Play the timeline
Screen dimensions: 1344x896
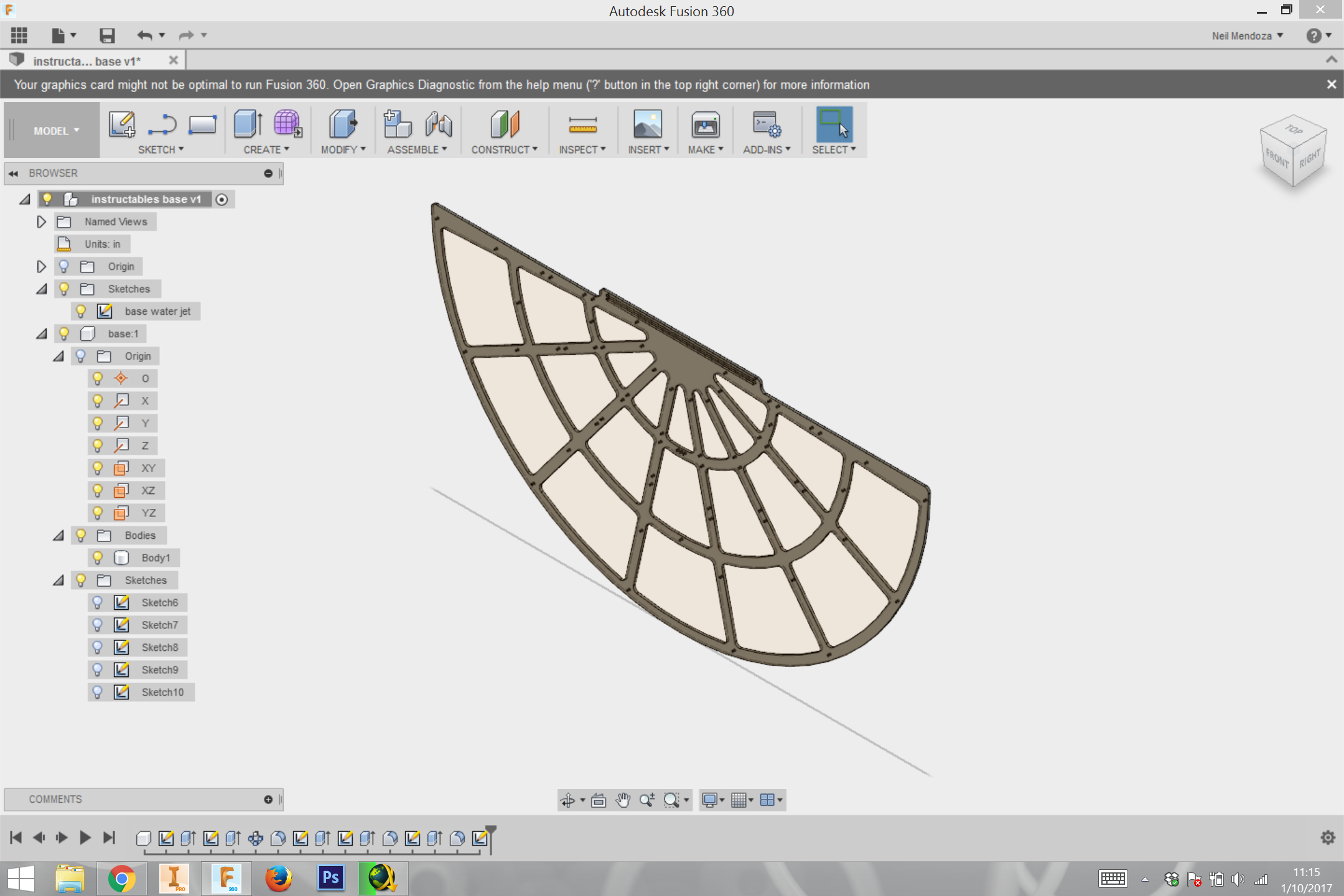(85, 838)
